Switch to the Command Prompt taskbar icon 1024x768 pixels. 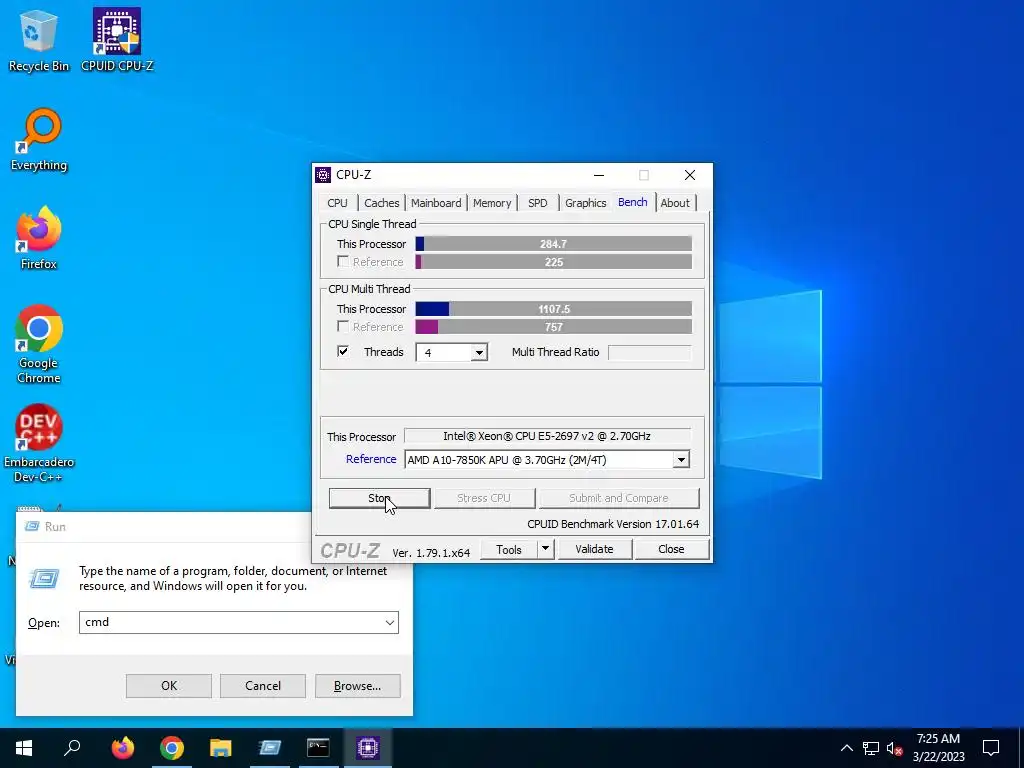click(x=318, y=748)
